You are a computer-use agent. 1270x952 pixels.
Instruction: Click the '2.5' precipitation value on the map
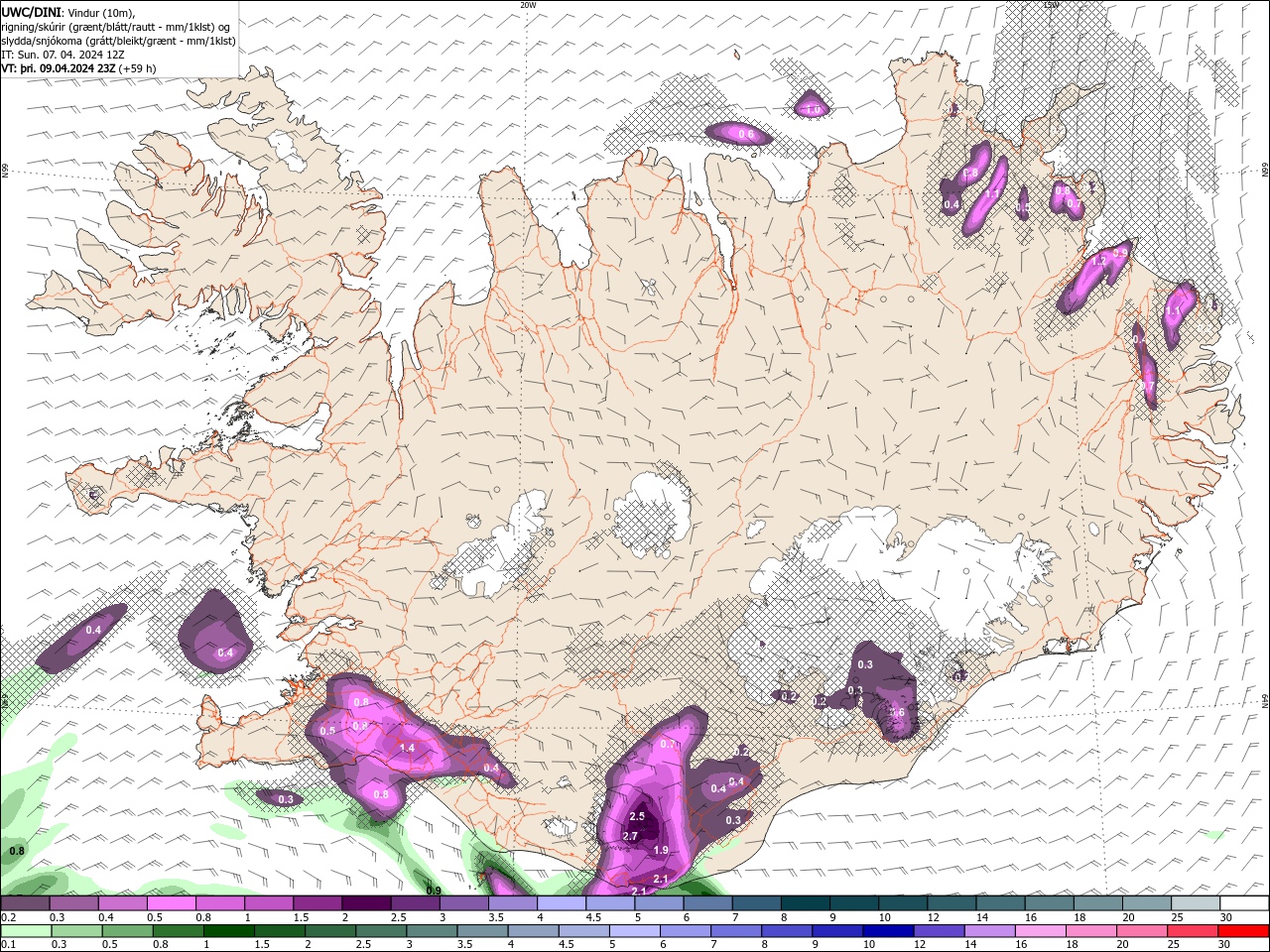tap(637, 816)
